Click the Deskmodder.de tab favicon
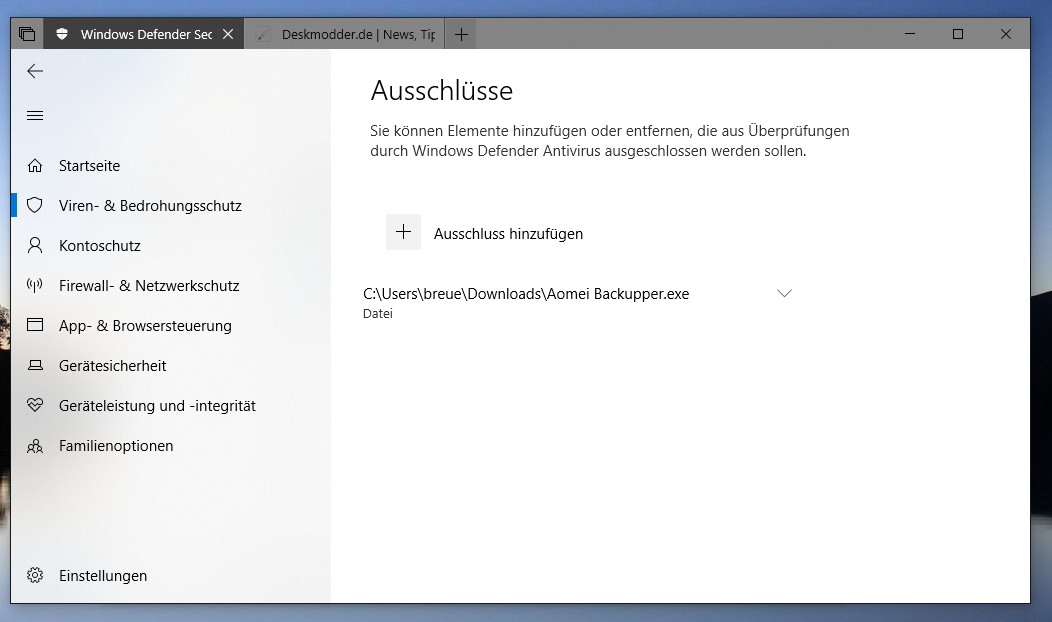 263,34
